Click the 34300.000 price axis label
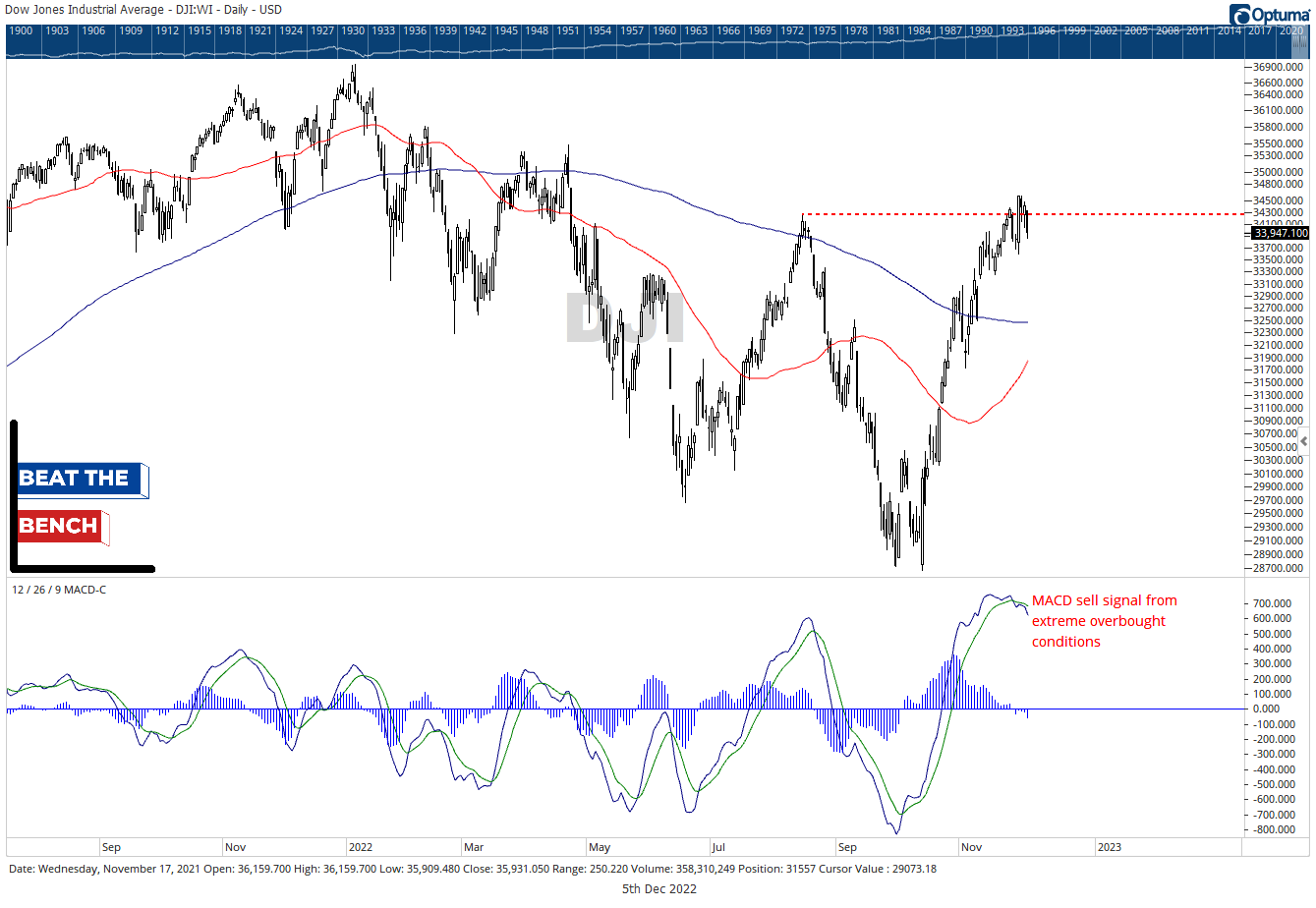This screenshot has height=908, width=1316. (1280, 212)
